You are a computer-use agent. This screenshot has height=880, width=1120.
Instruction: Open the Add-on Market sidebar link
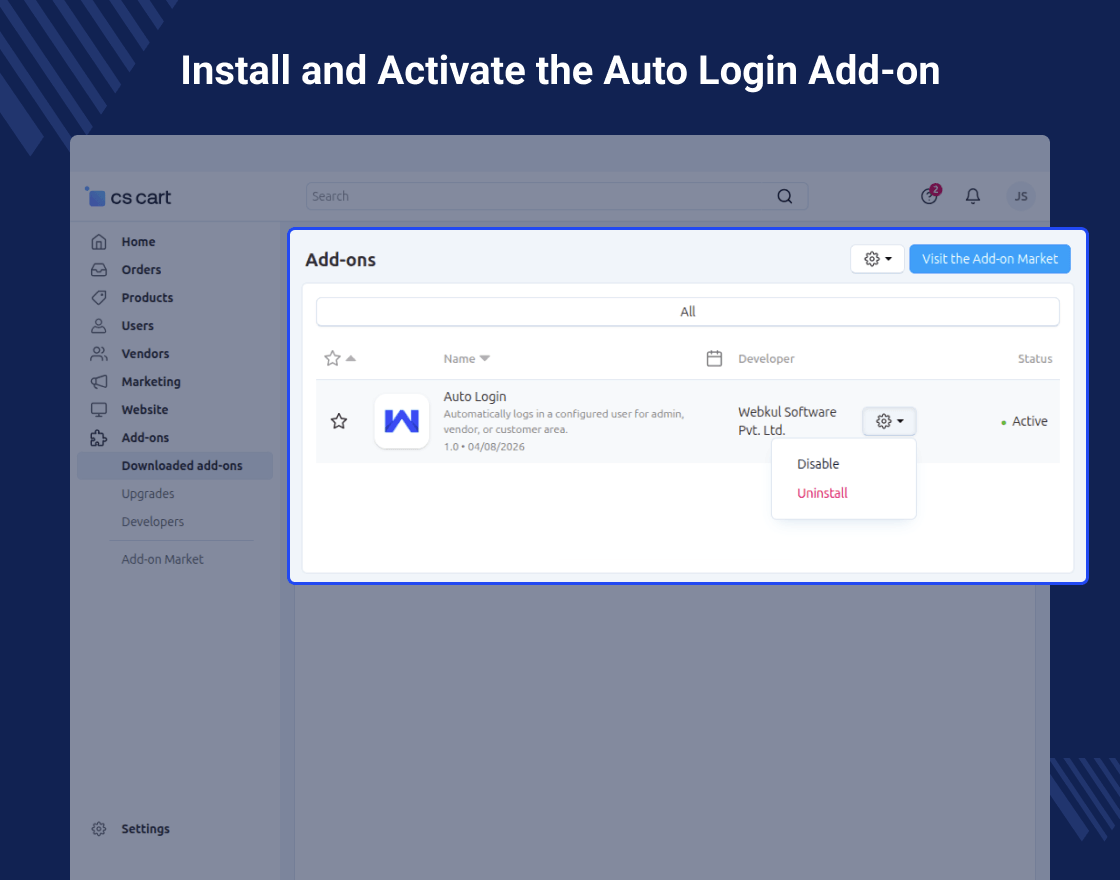162,559
